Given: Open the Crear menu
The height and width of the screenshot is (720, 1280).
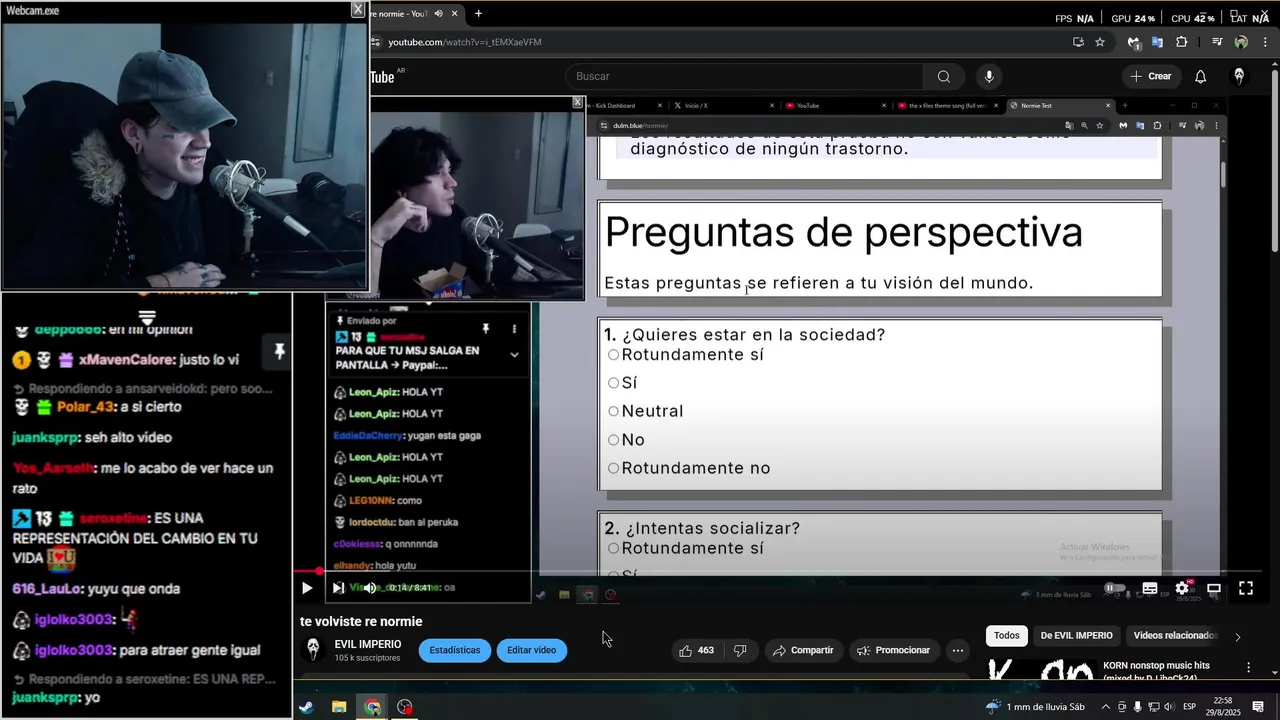Looking at the screenshot, I should [x=1150, y=76].
